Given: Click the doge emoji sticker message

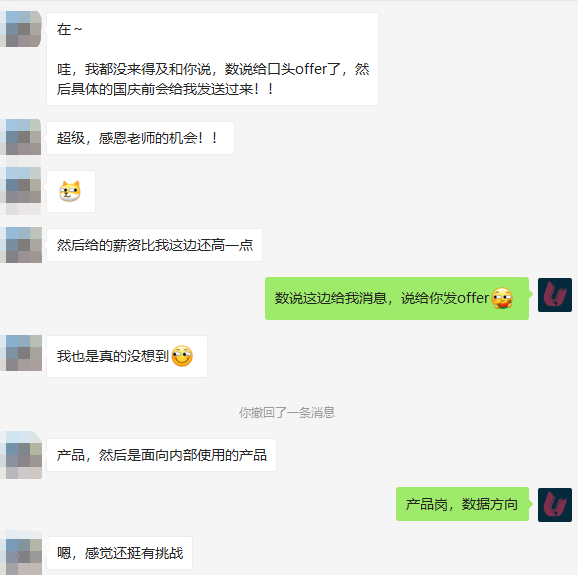Looking at the screenshot, I should point(71,191).
